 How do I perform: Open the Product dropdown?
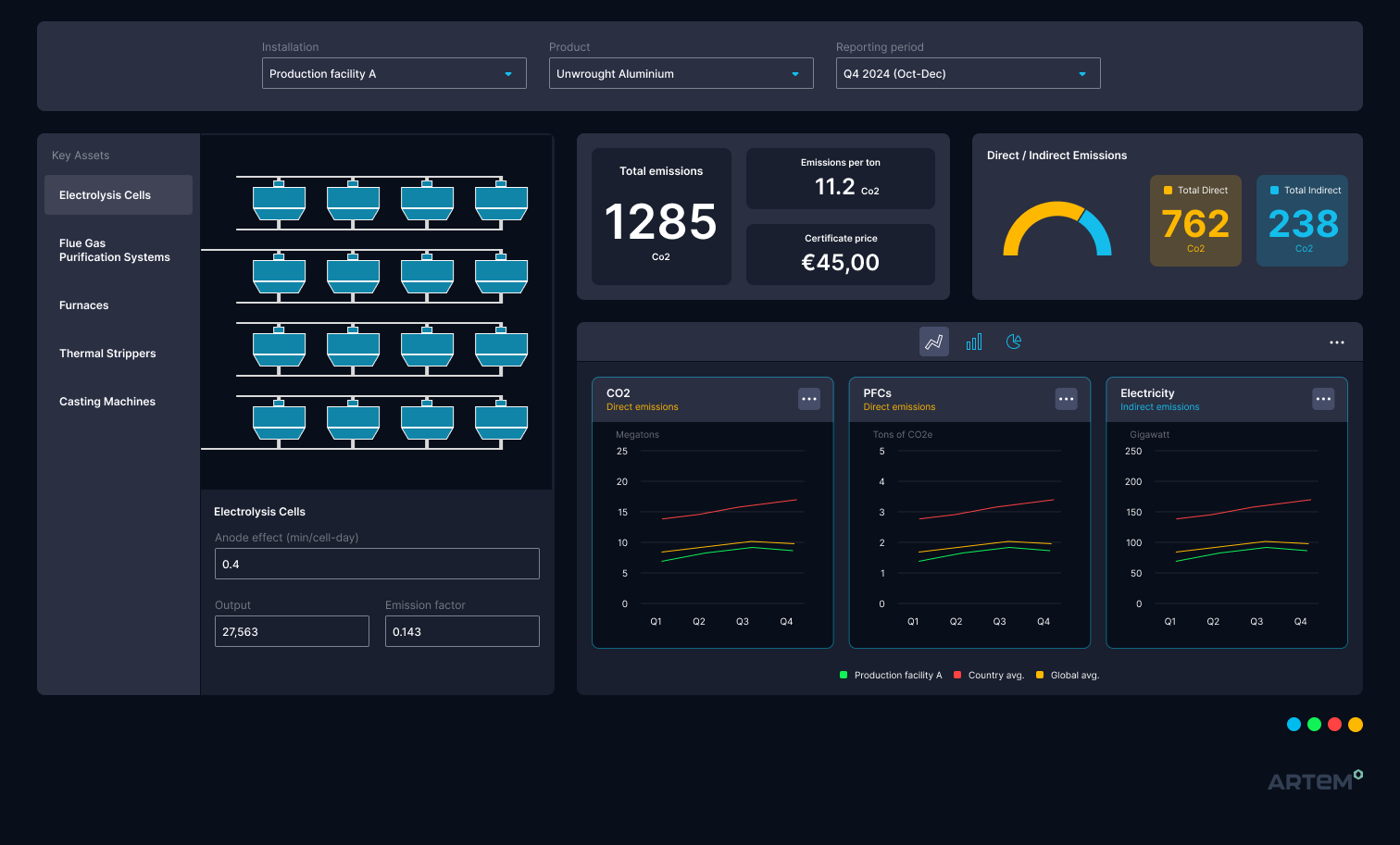[x=681, y=73]
